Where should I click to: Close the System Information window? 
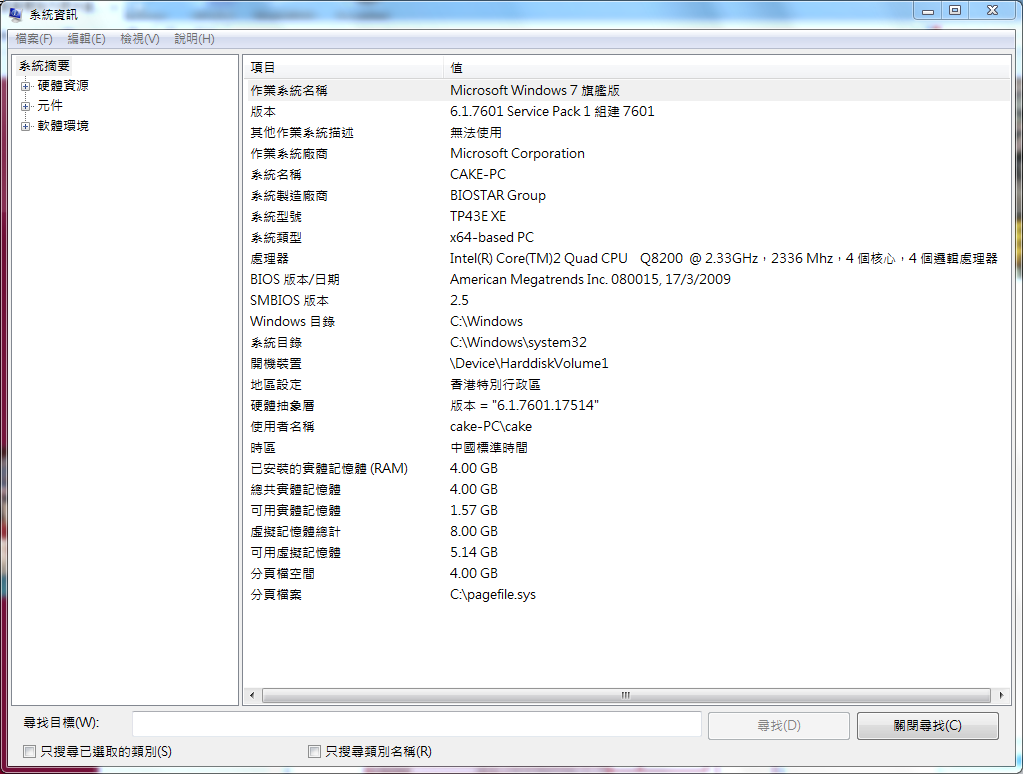pyautogui.click(x=992, y=10)
